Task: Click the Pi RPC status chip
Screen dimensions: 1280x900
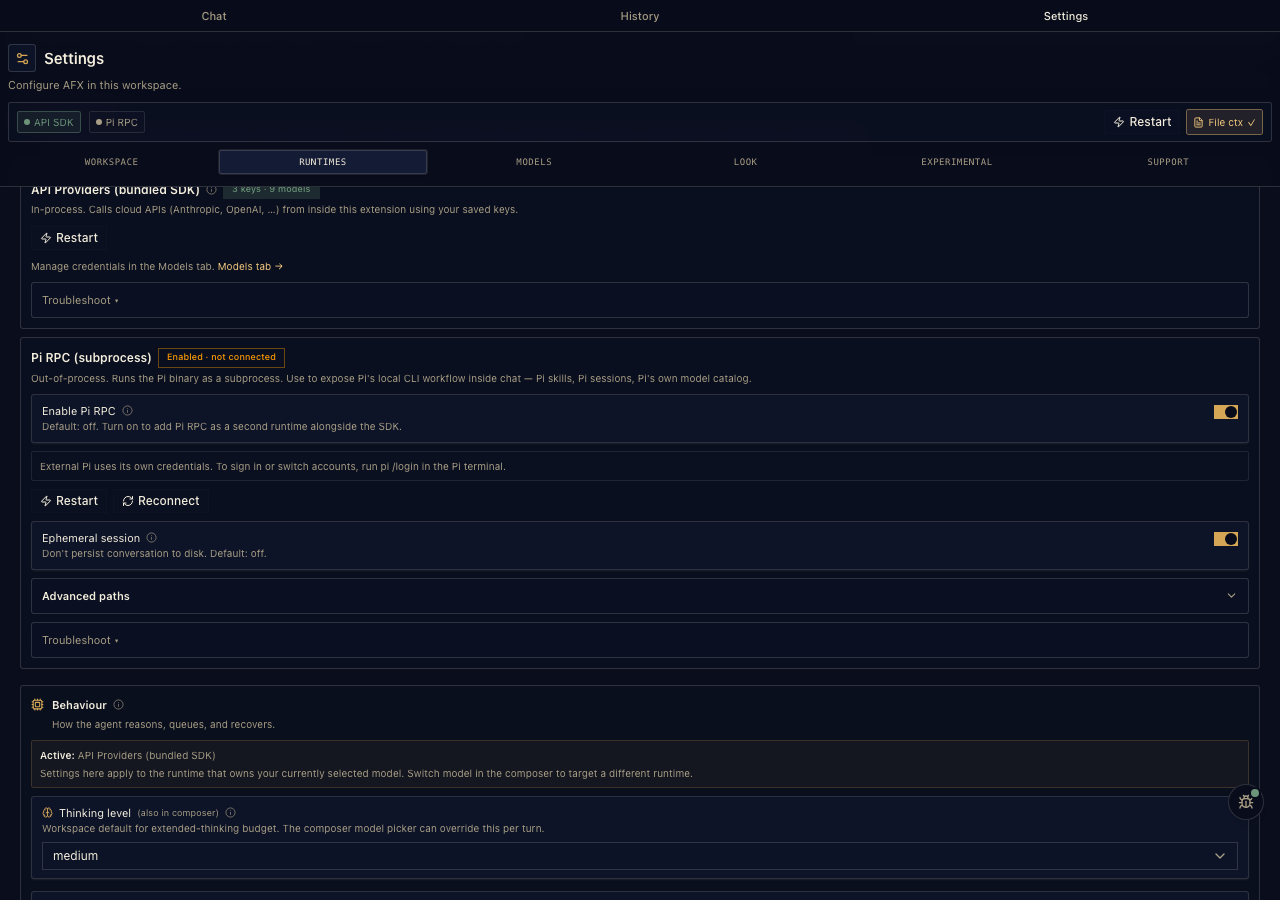Action: tap(117, 122)
